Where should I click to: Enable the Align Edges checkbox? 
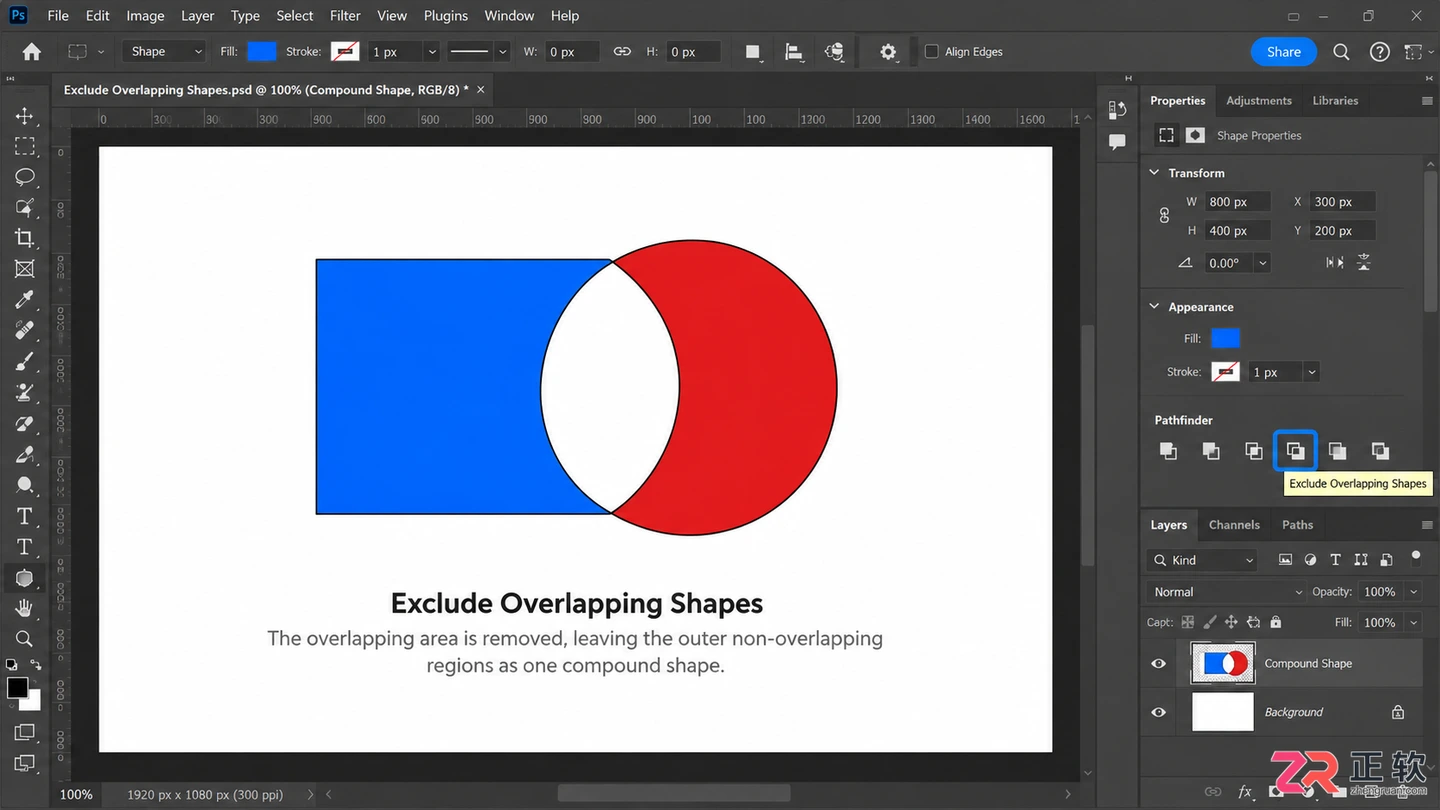pyautogui.click(x=932, y=52)
